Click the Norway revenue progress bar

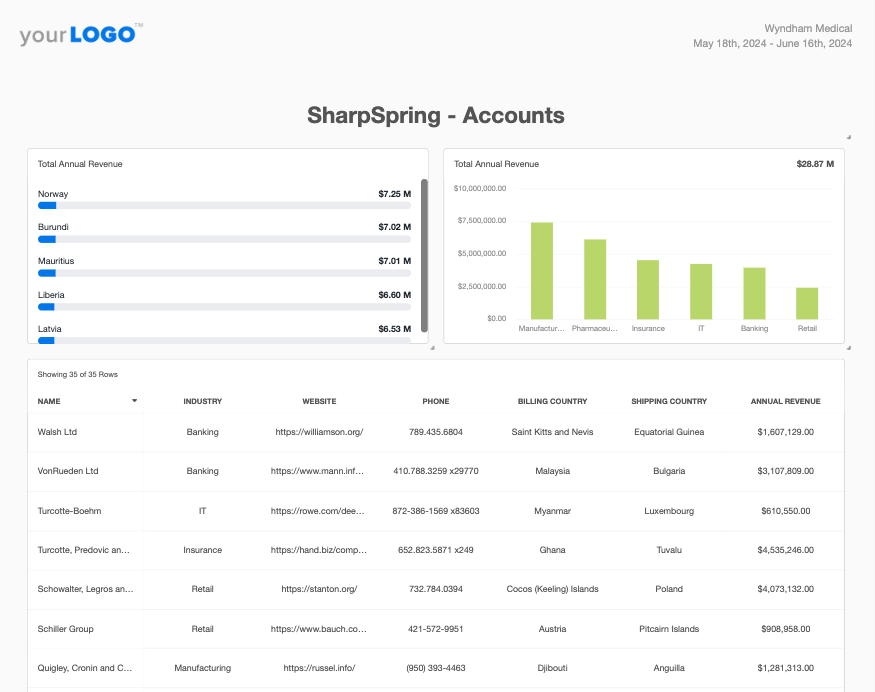pos(224,205)
